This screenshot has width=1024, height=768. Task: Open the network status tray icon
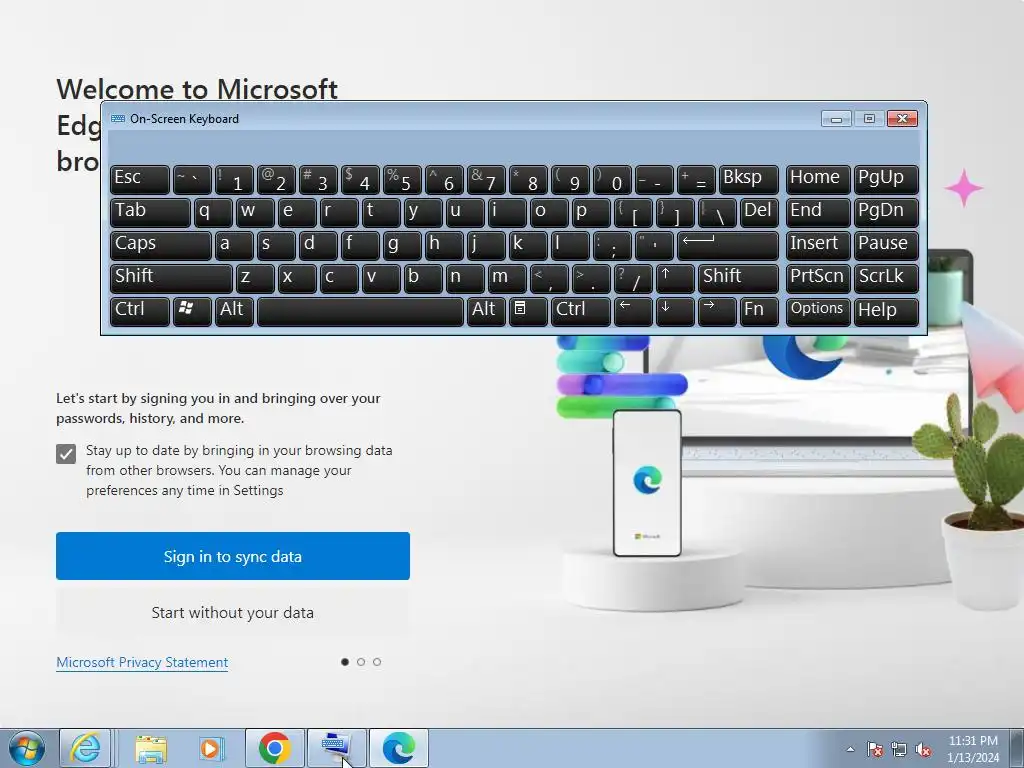point(899,749)
